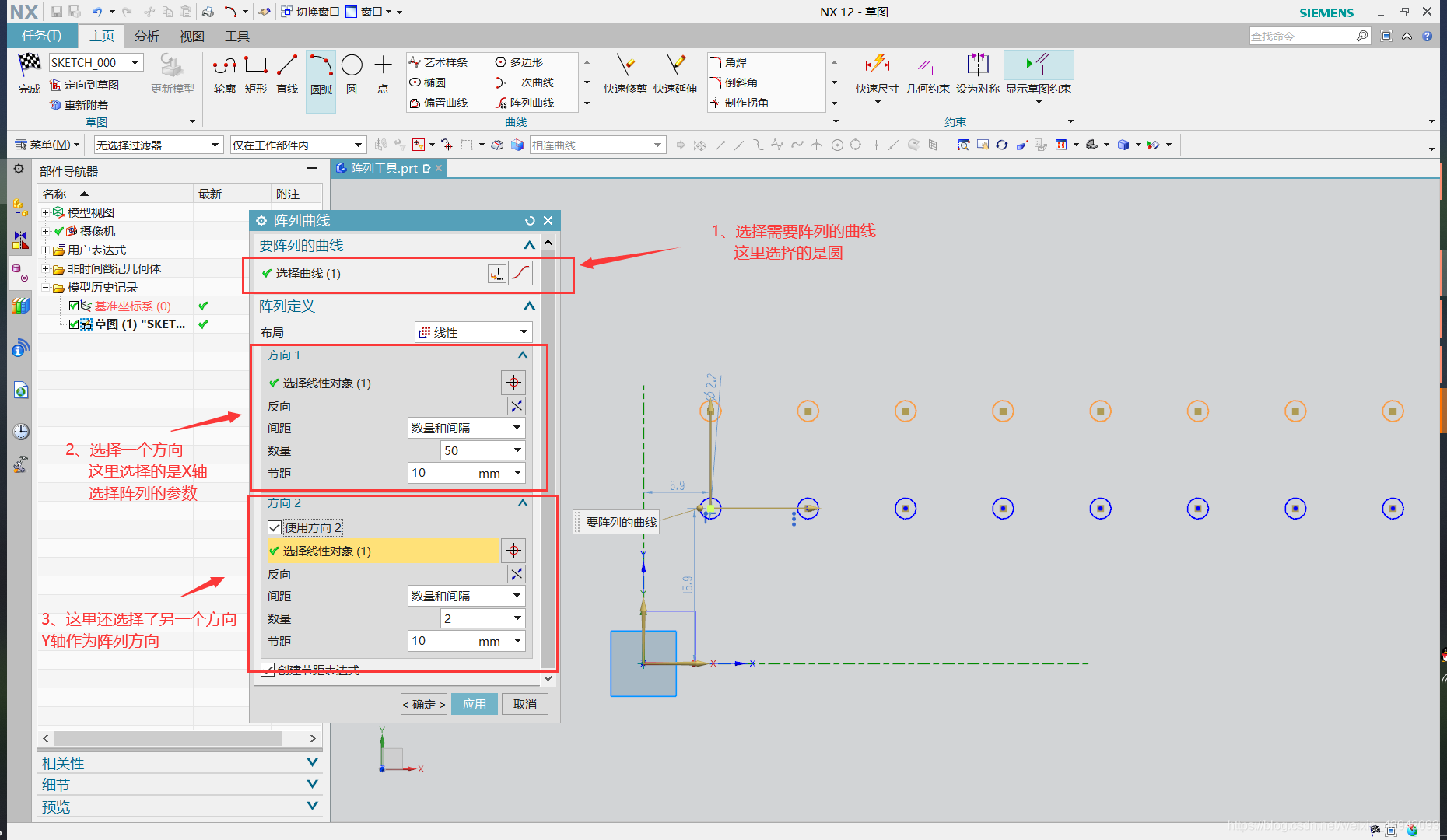Open the 菜单(M) menu
The height and width of the screenshot is (840, 1447).
[x=47, y=145]
